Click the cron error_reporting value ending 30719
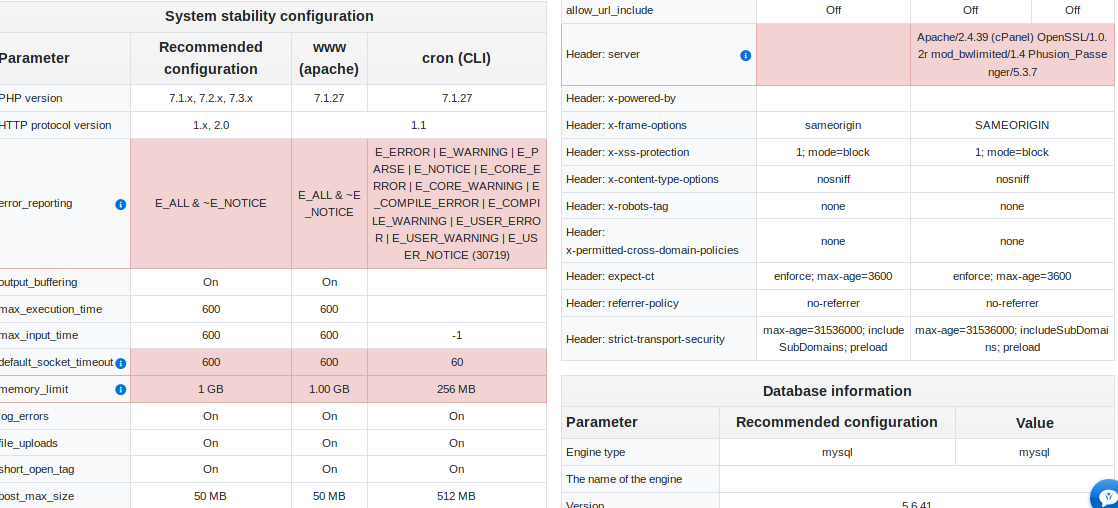 point(457,203)
